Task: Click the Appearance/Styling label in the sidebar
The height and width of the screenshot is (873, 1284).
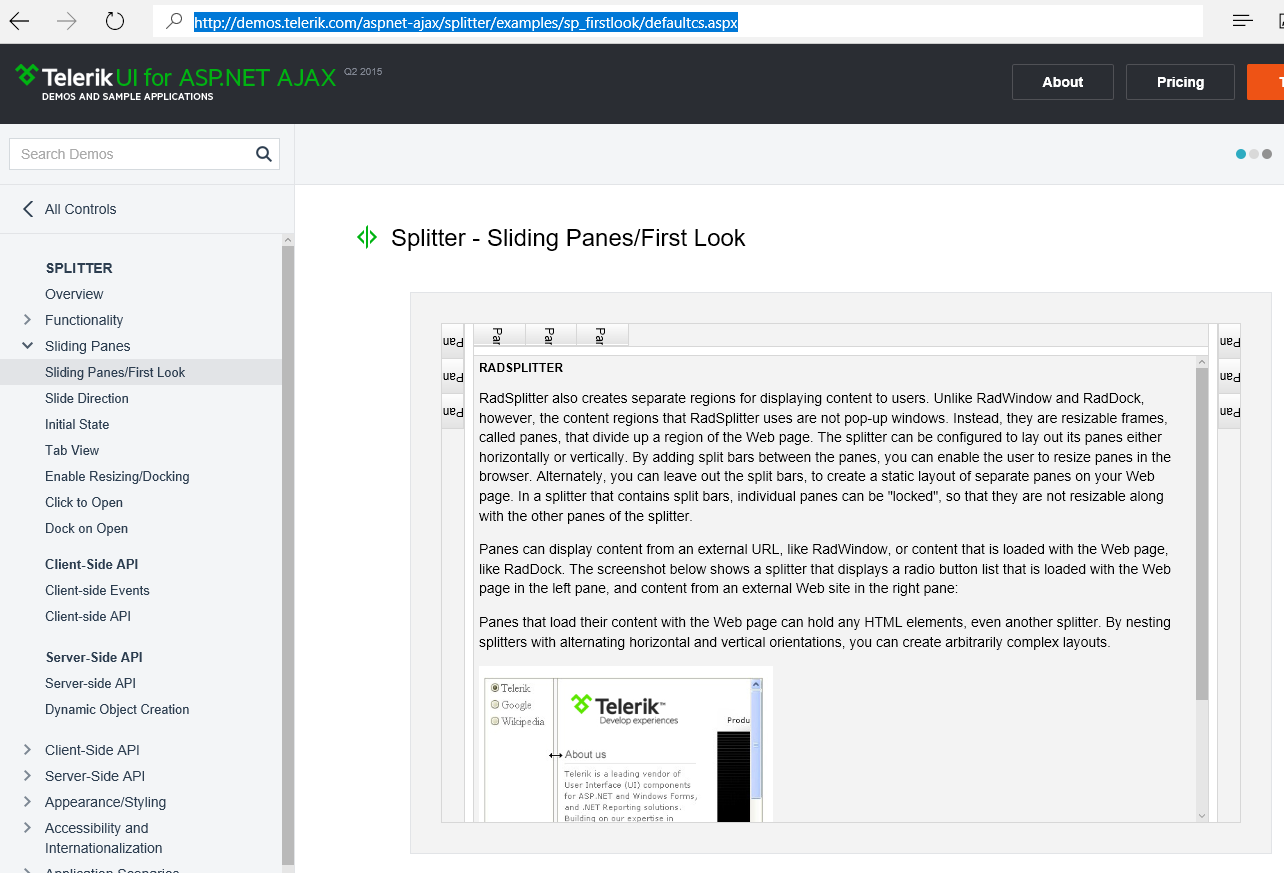Action: (105, 802)
